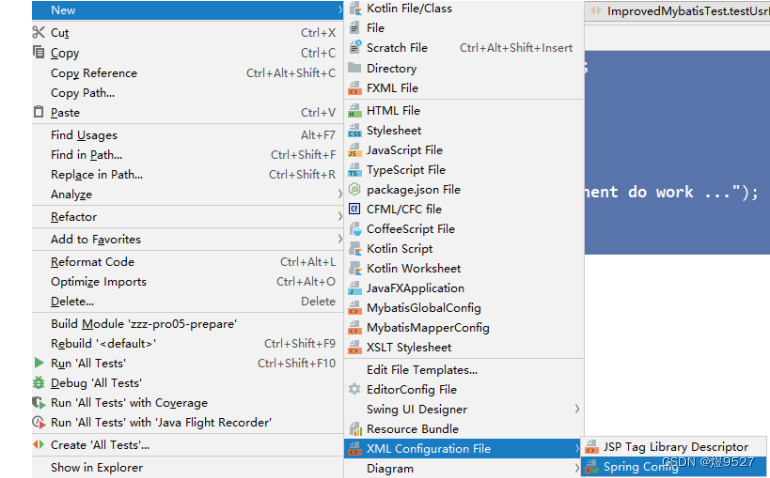Choose Delete... menu entry

[x=188, y=301]
